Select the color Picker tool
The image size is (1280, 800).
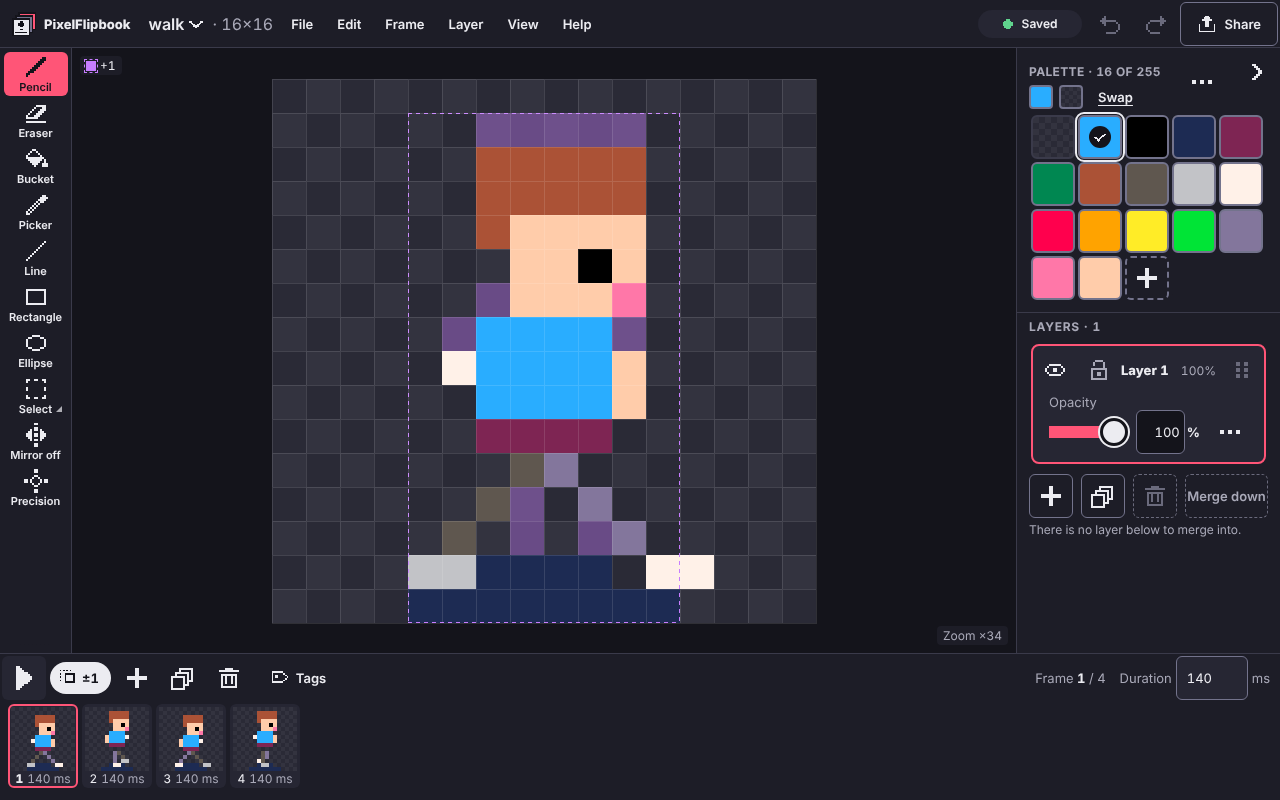[36, 212]
